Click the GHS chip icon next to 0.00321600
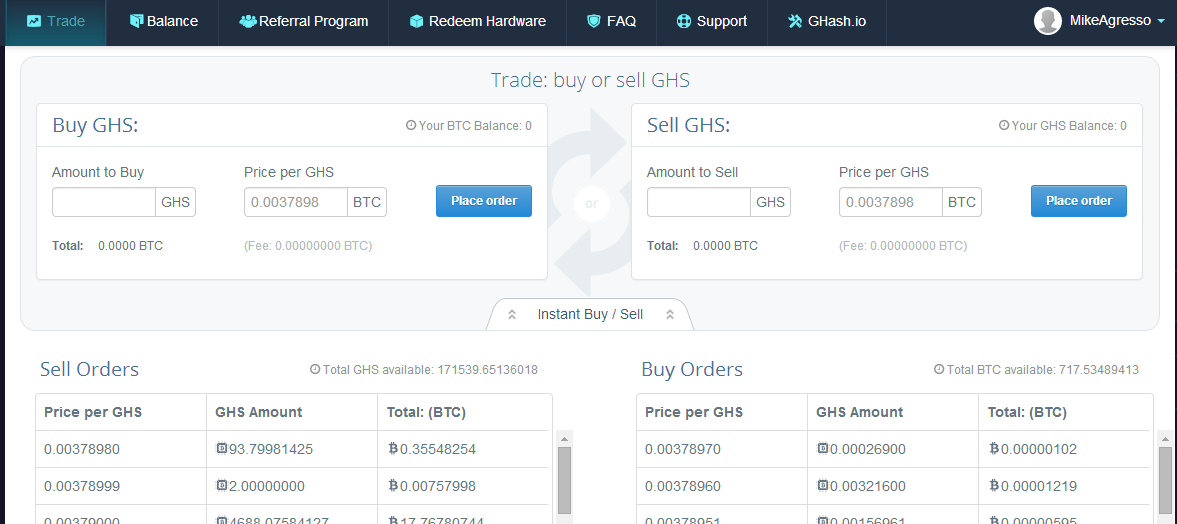 (823, 486)
